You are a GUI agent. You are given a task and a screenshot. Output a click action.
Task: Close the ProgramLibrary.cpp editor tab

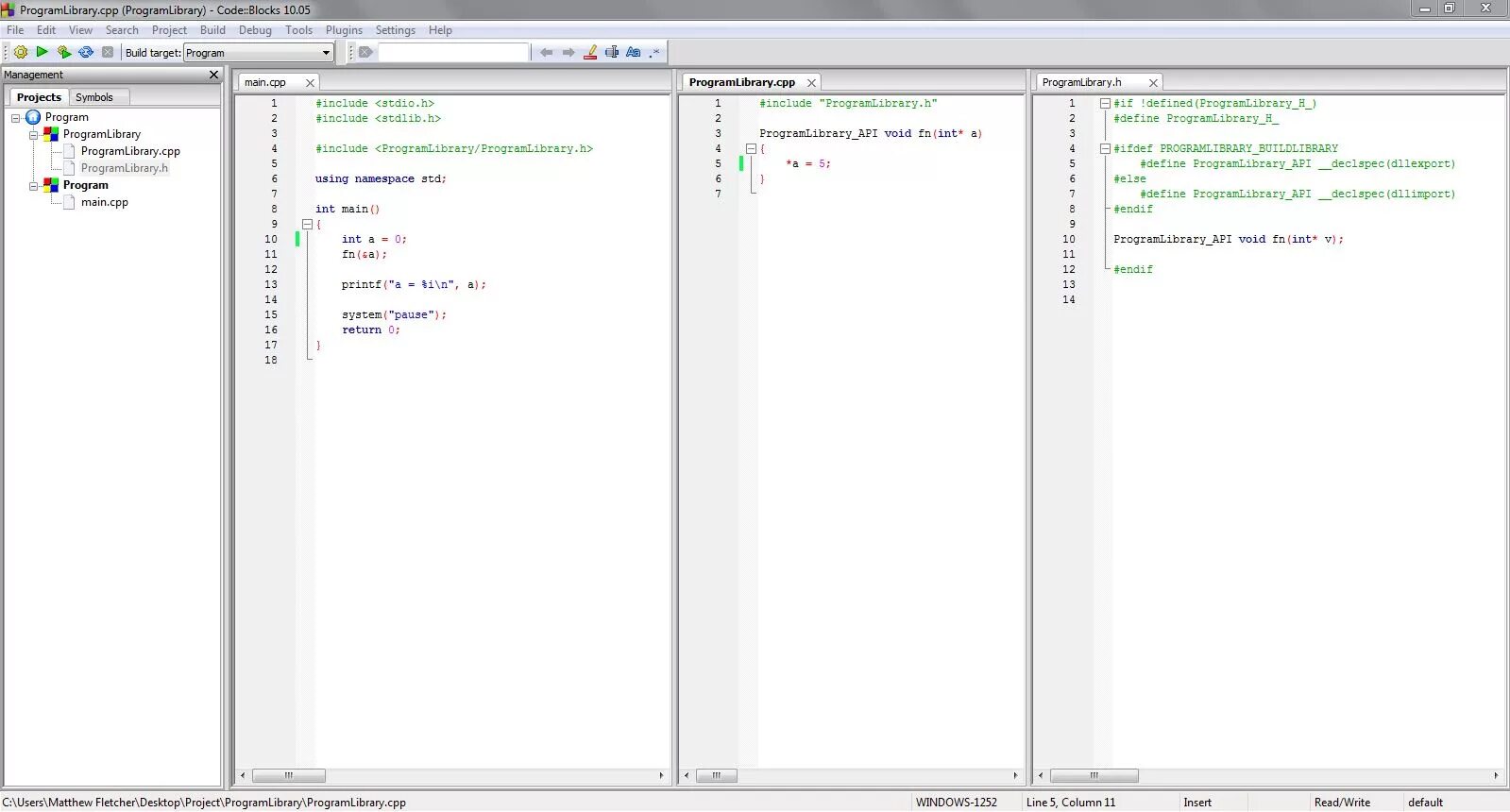click(811, 83)
